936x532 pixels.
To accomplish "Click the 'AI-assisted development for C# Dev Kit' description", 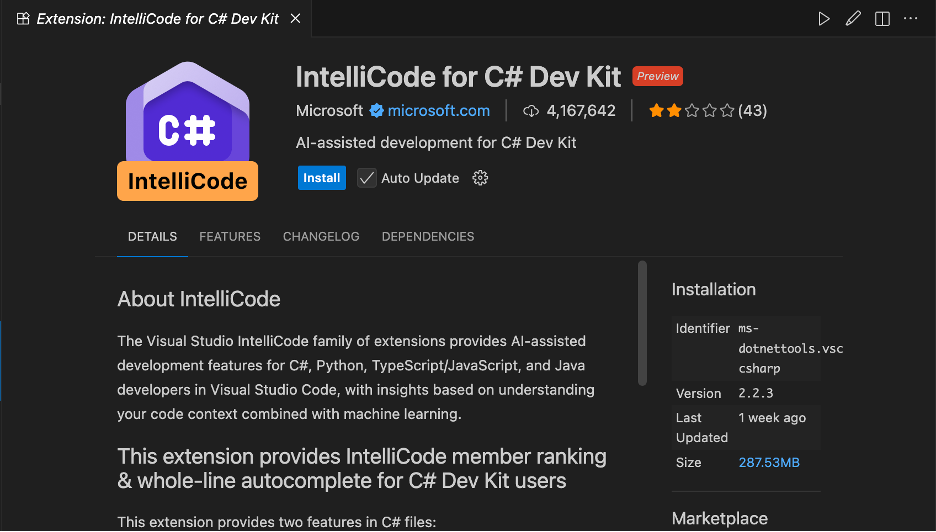I will (436, 143).
